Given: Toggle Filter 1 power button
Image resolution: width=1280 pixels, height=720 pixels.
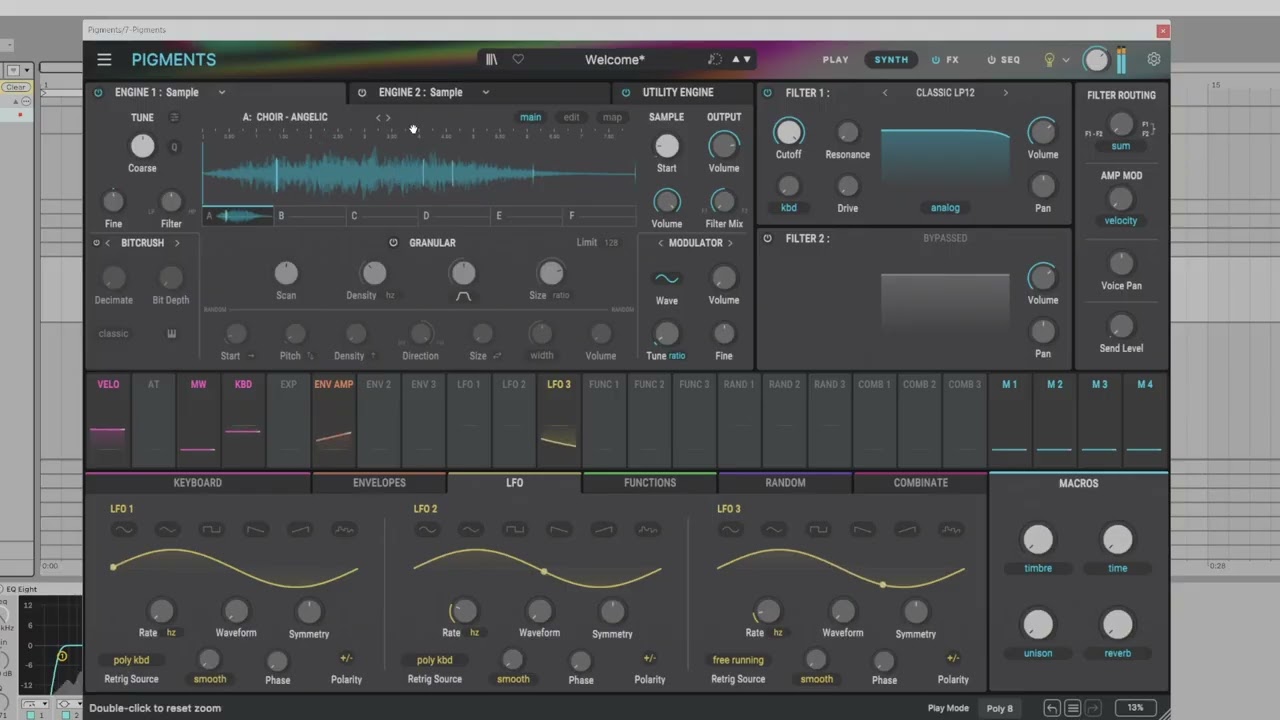Looking at the screenshot, I should pos(768,93).
